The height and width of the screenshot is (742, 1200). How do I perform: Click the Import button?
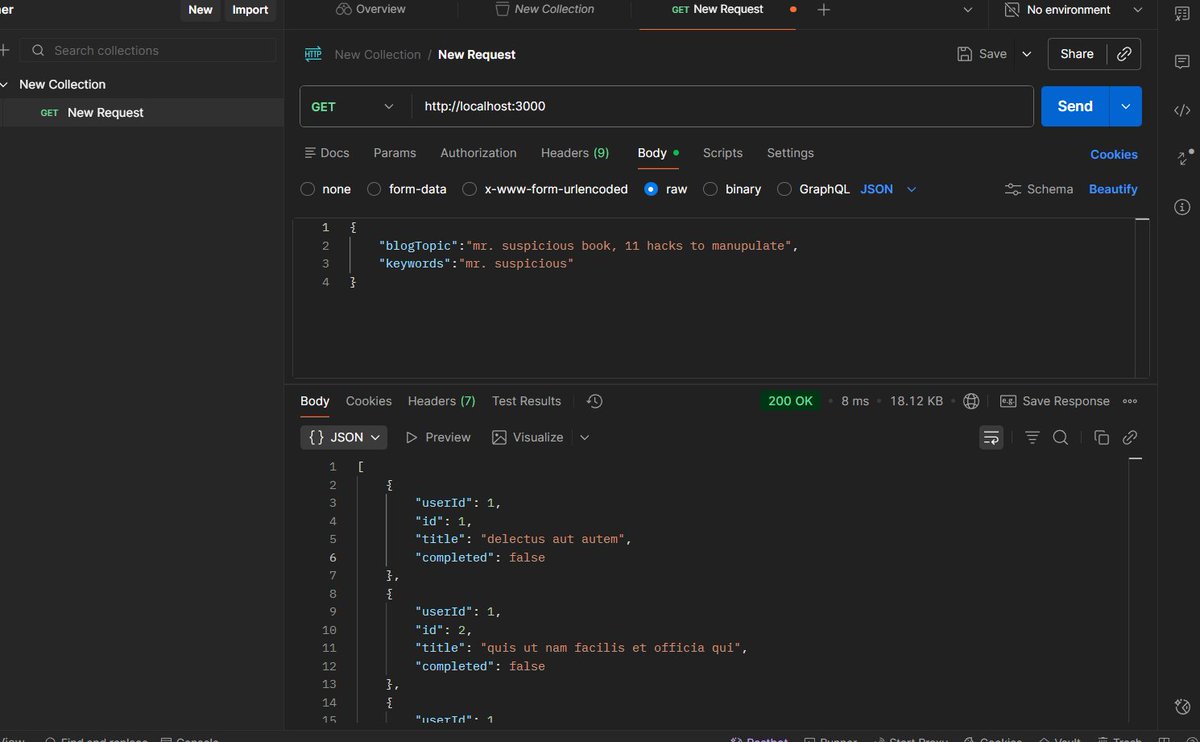click(x=251, y=10)
